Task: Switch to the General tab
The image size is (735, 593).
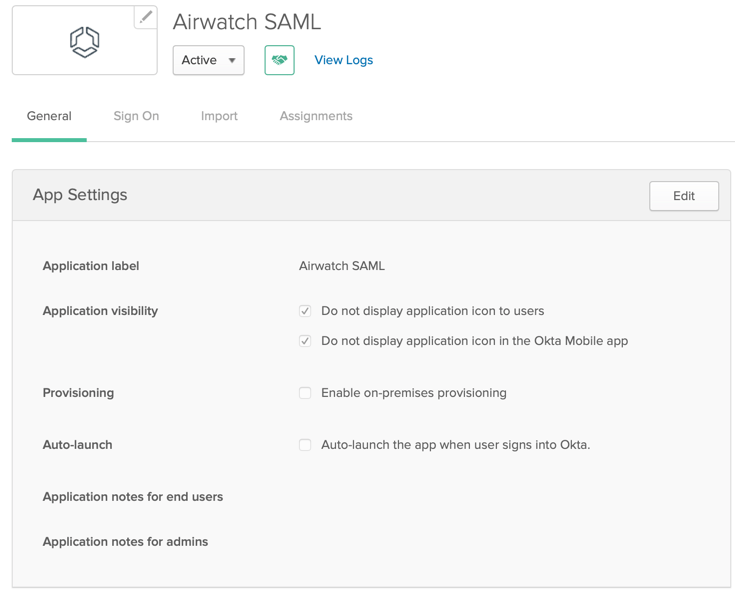Action: pos(49,116)
